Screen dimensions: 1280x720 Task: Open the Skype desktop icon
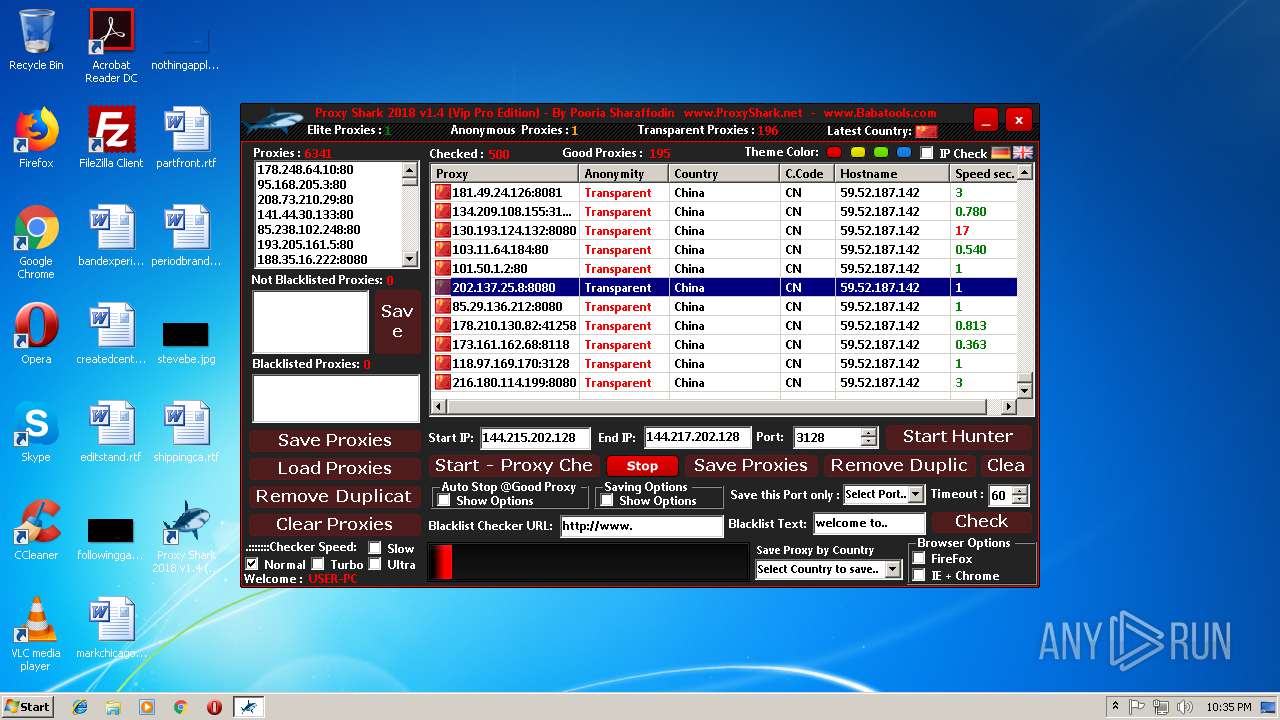tap(36, 432)
